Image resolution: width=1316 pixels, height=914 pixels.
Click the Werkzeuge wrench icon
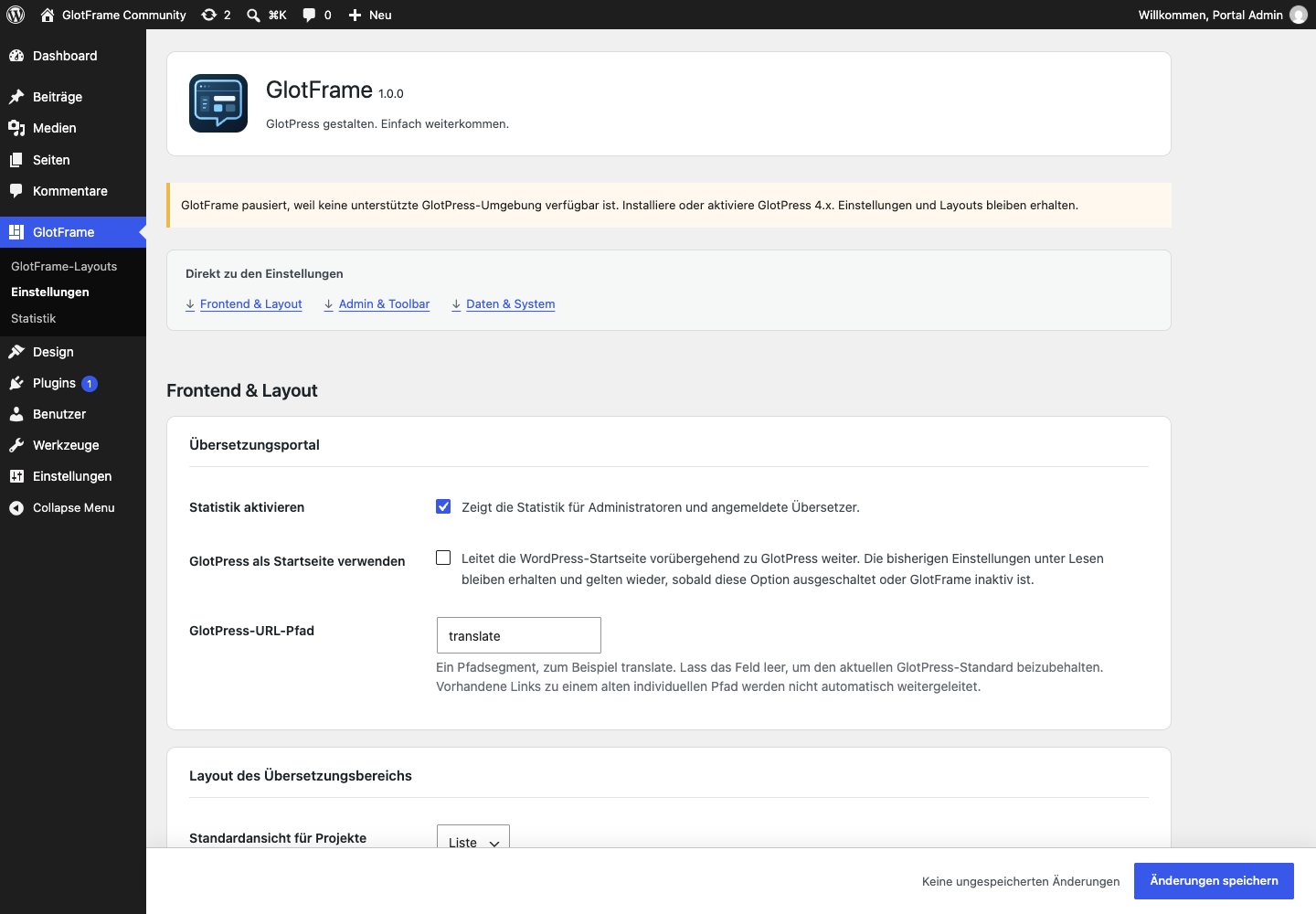pyautogui.click(x=16, y=445)
